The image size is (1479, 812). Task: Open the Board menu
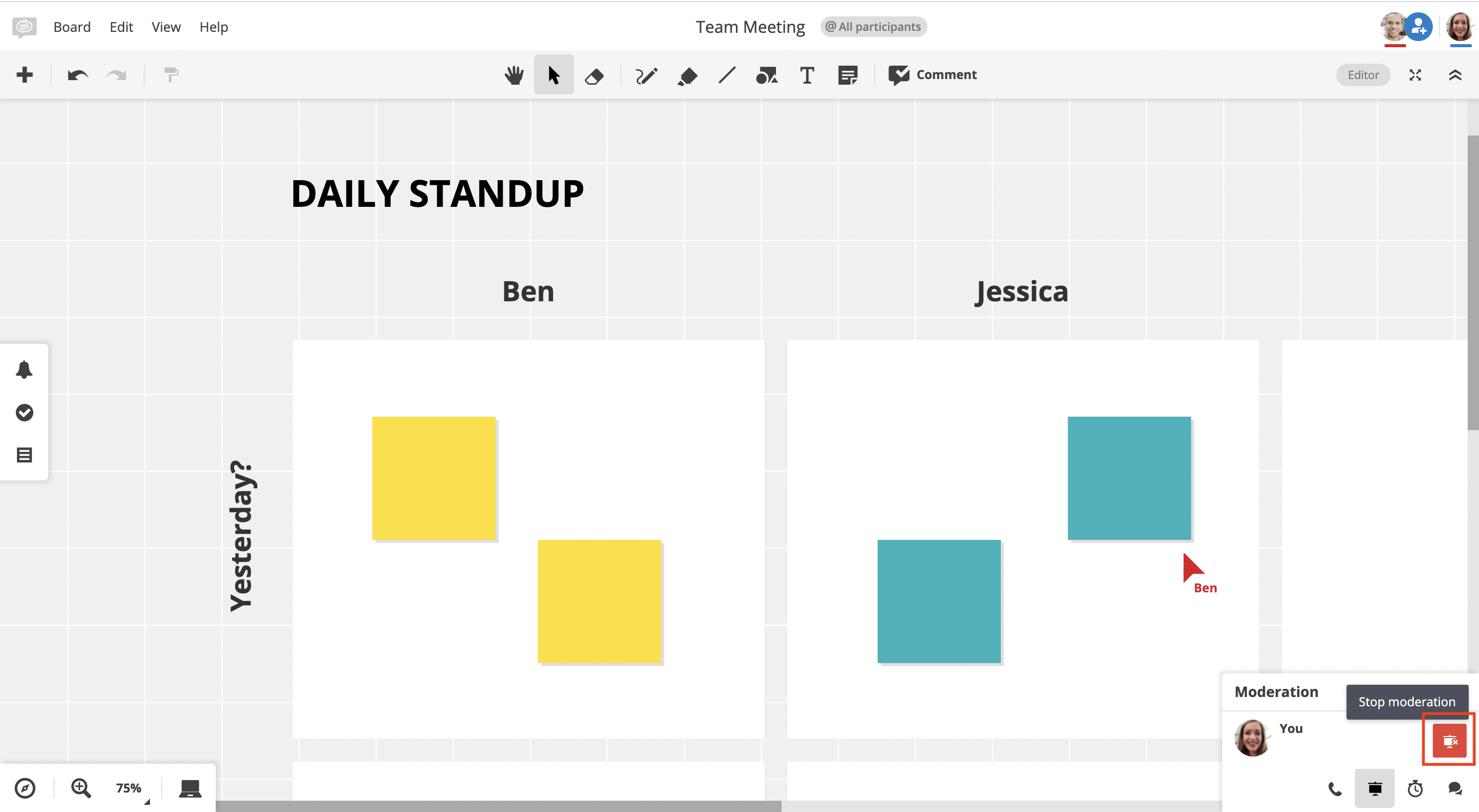[x=72, y=27]
